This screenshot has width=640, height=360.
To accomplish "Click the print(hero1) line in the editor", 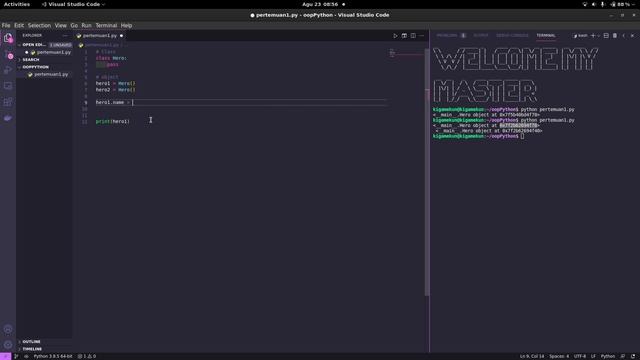I will pyautogui.click(x=113, y=122).
